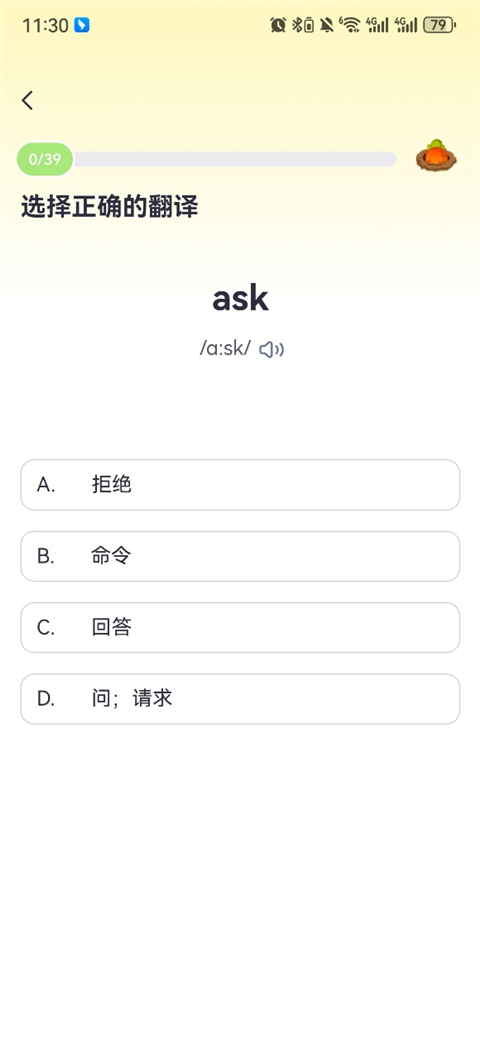Tap the 11:30 clock display
This screenshot has height=1058, width=480.
click(45, 26)
